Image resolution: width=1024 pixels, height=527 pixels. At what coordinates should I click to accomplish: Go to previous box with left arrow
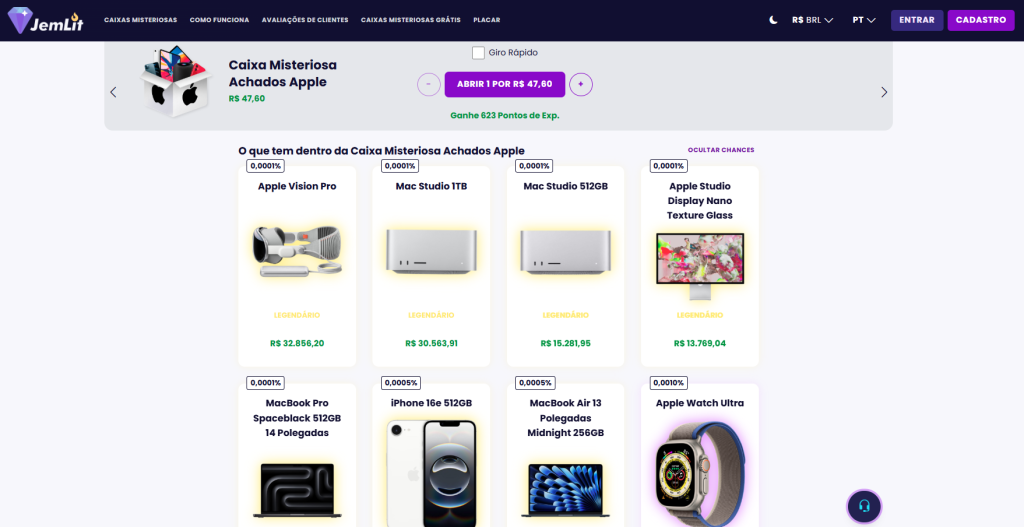click(113, 92)
